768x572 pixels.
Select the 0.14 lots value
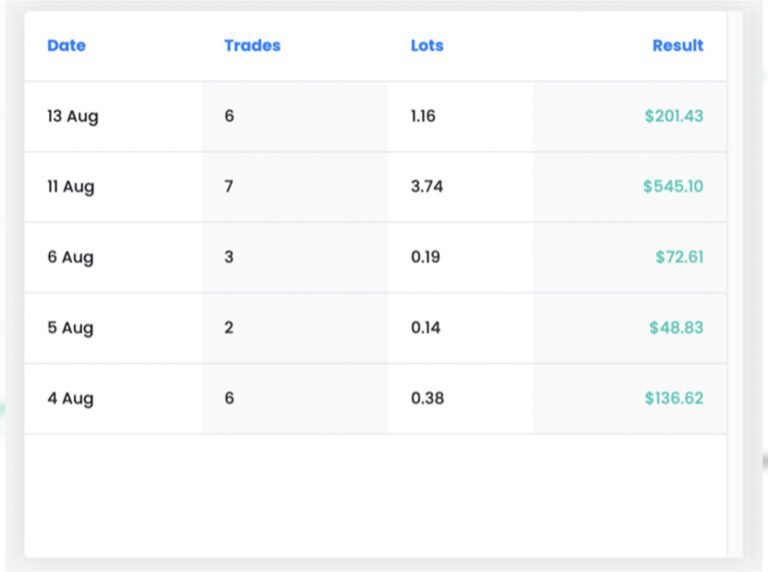426,328
